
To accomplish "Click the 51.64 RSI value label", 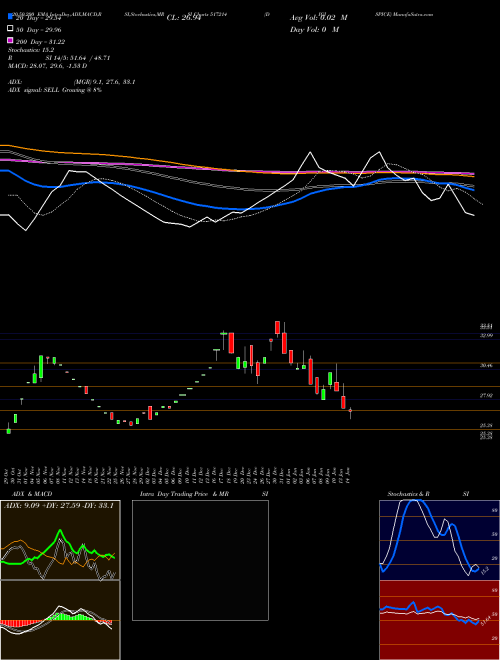I will [485, 620].
